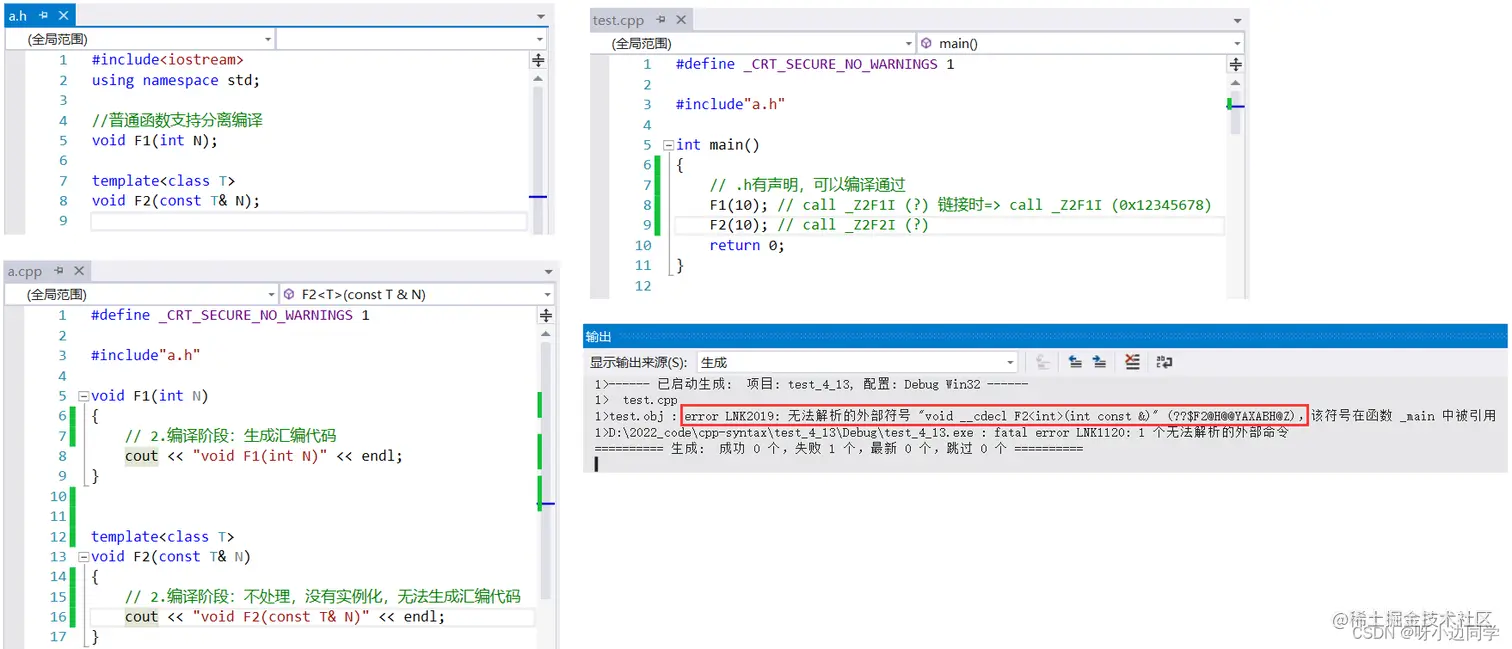Click 'void F1(int N);' declaration in a.h
1512x649 pixels.
(155, 140)
